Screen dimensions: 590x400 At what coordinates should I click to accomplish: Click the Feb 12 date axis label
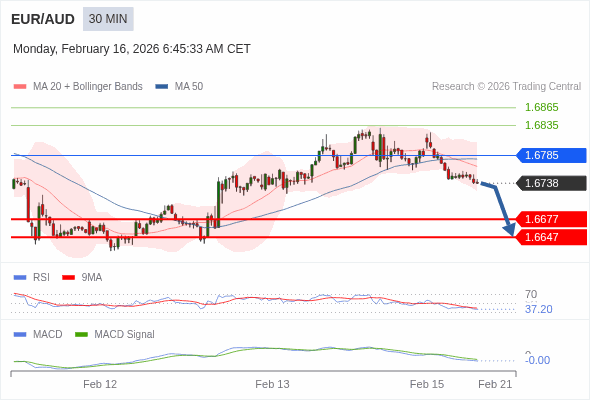click(x=100, y=384)
